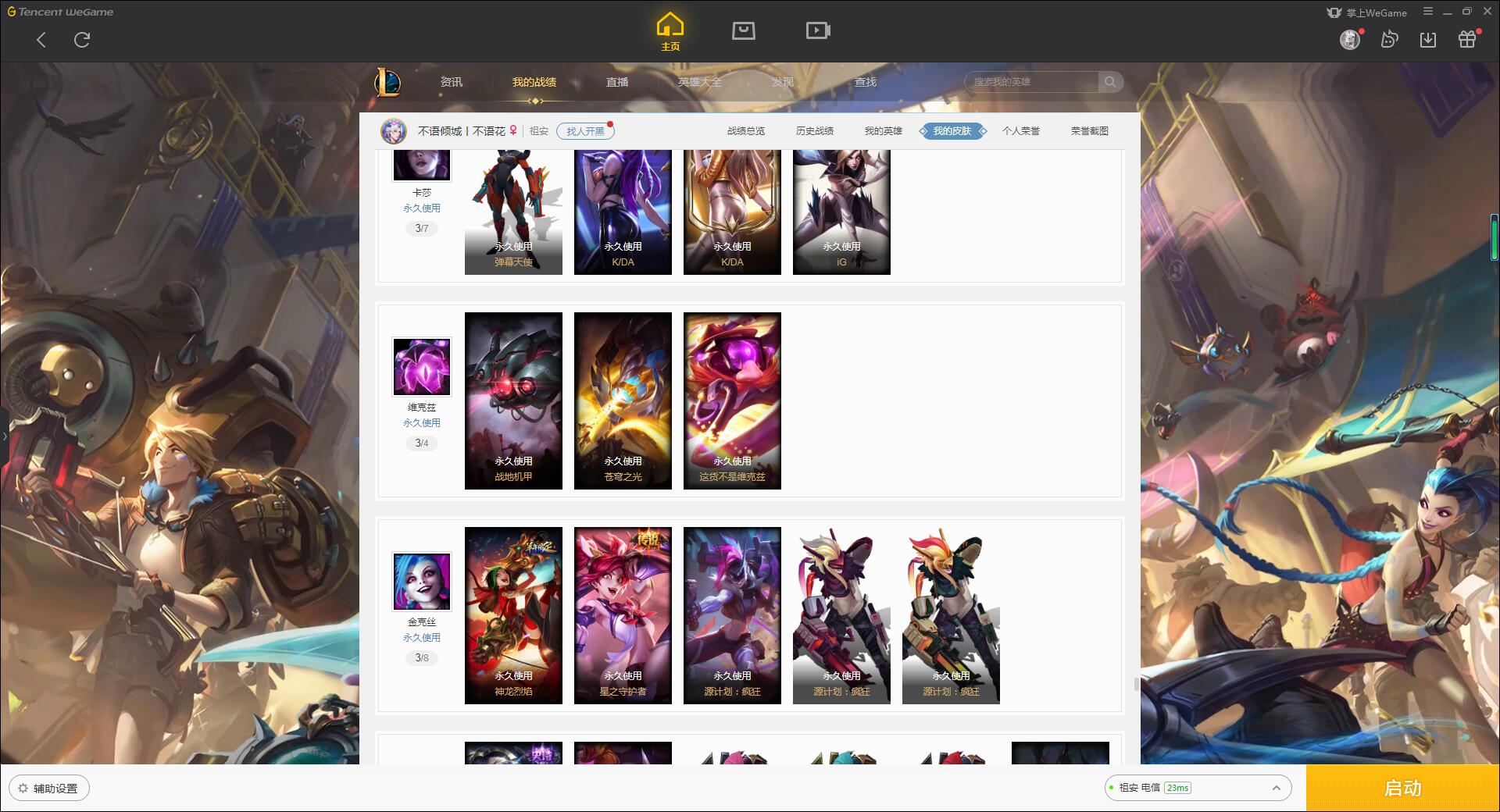1500x812 pixels.
Task: Switch to 直播 tab
Action: [x=617, y=82]
